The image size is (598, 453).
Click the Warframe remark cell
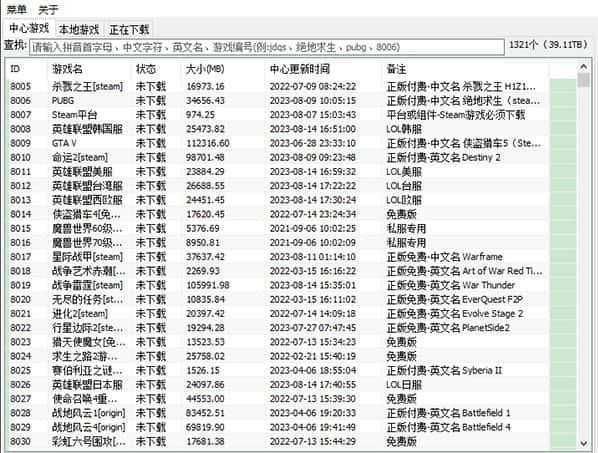coord(445,257)
